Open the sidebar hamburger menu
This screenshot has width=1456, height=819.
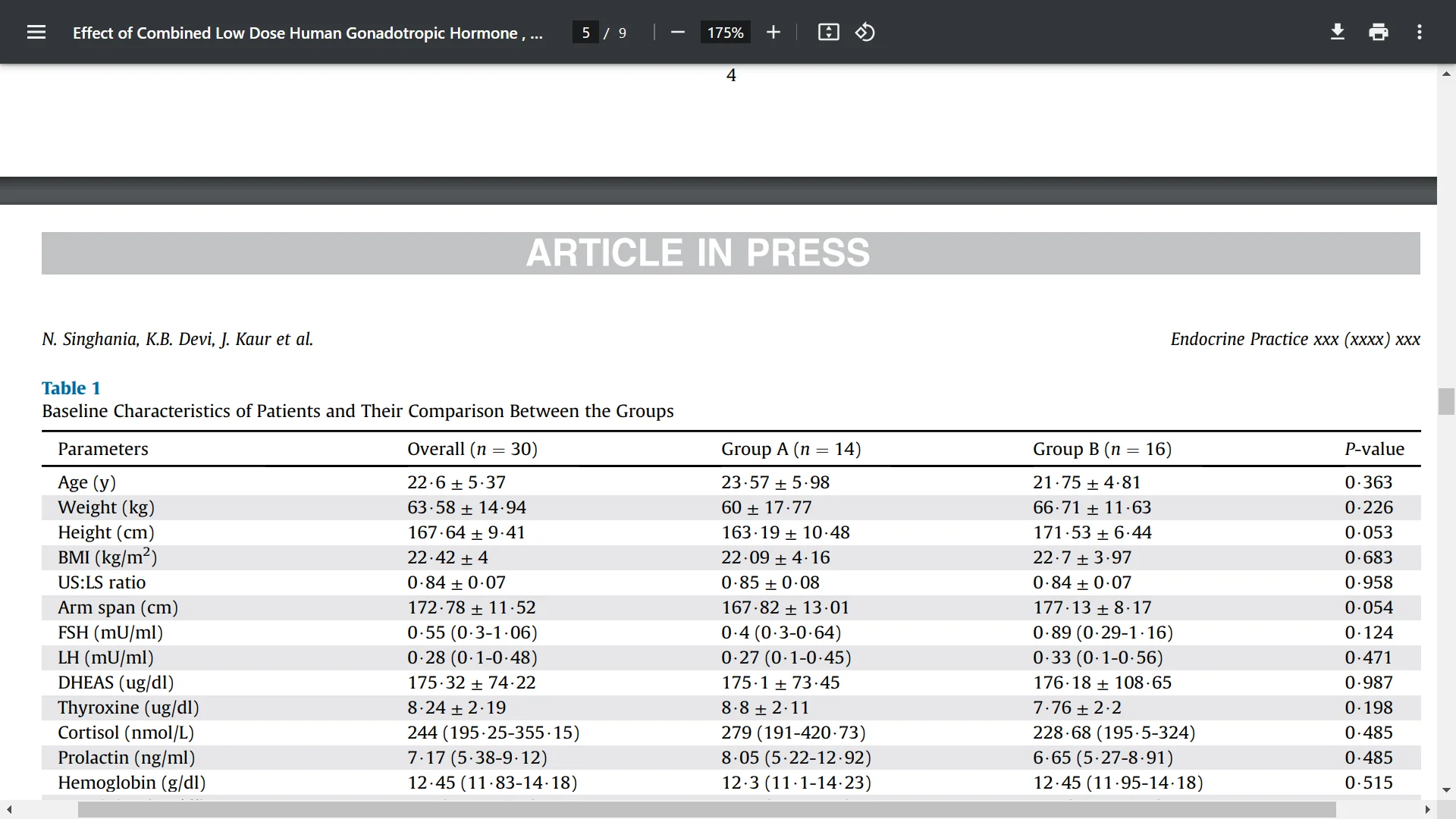(36, 33)
